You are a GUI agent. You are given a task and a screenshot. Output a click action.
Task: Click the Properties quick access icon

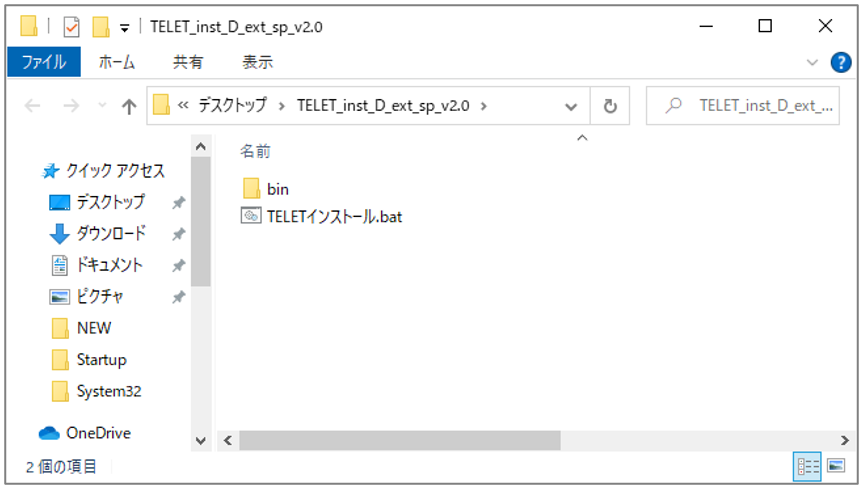pyautogui.click(x=71, y=27)
